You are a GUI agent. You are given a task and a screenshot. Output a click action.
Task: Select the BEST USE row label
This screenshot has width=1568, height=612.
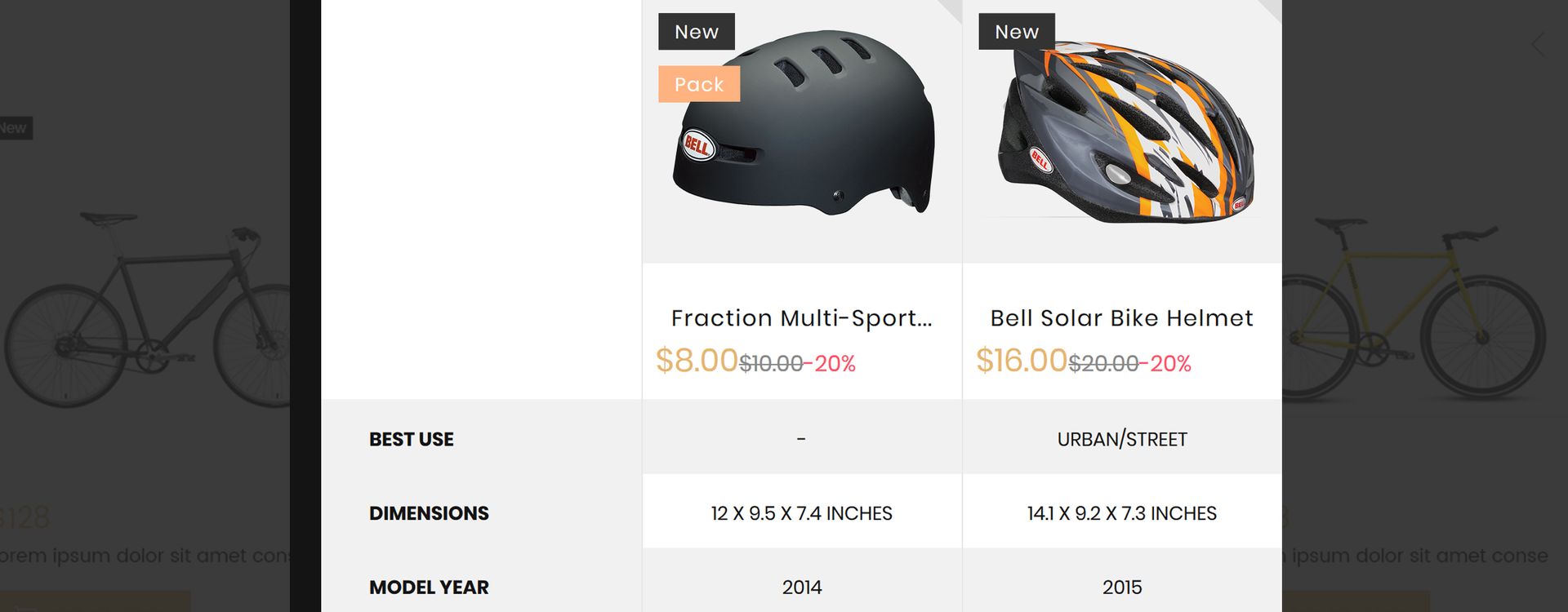tap(411, 439)
